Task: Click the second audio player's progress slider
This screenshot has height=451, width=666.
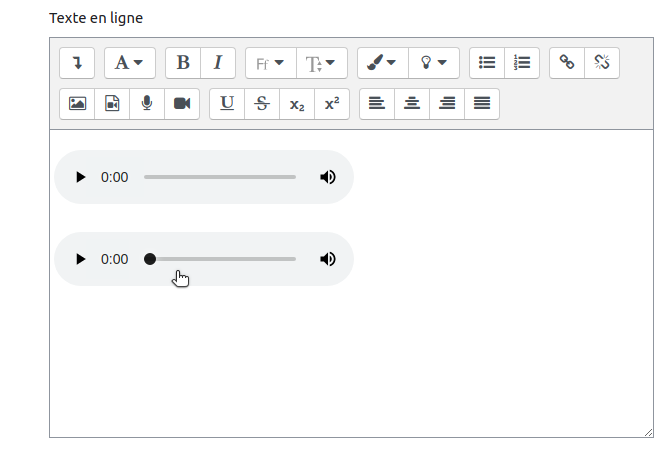Action: pos(222,259)
